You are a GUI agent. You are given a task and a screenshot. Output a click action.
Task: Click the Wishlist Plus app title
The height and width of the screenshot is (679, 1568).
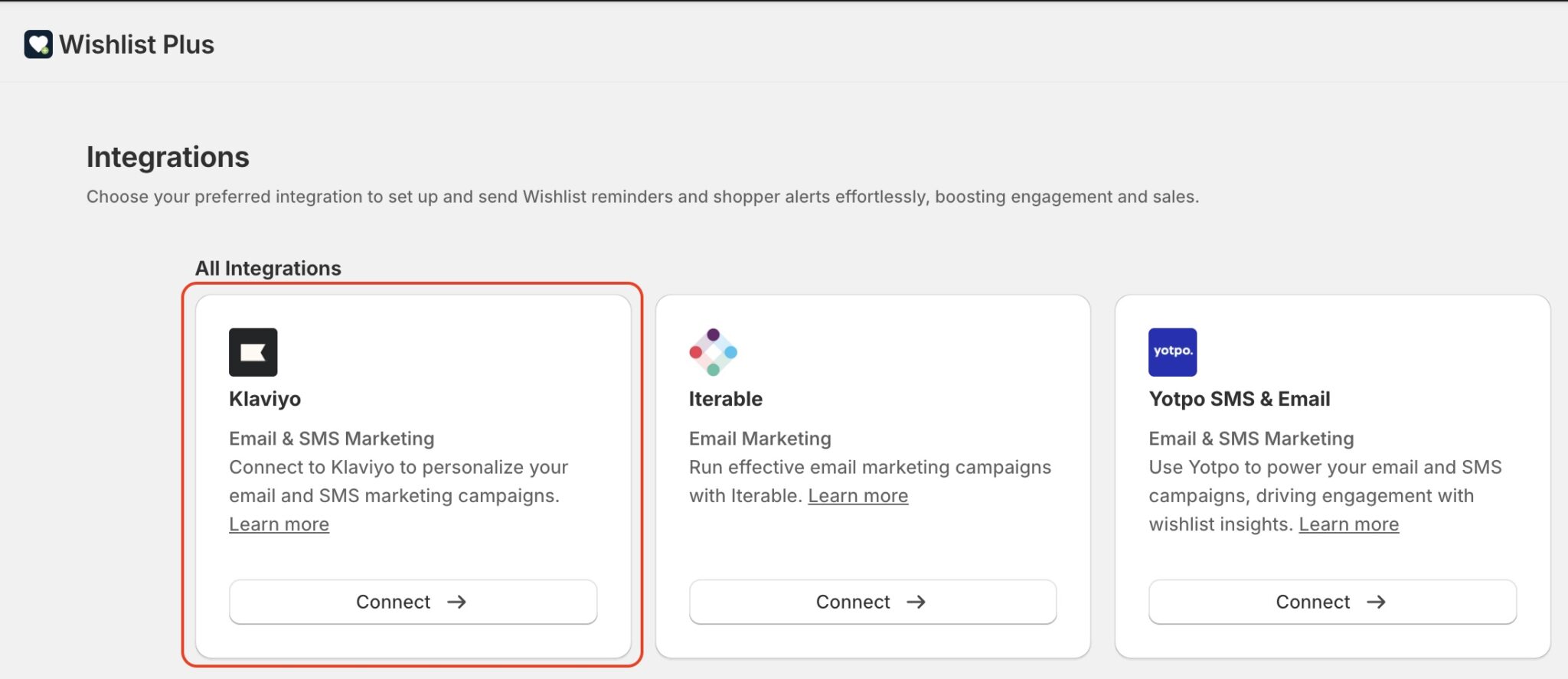(137, 44)
